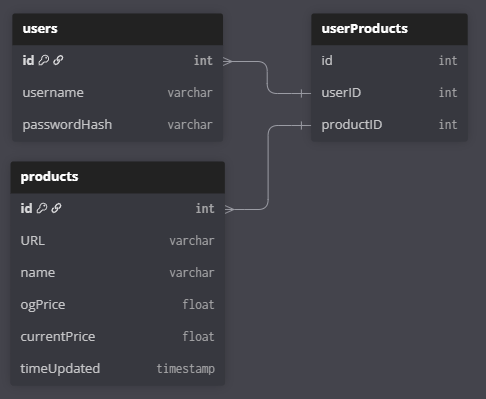Image resolution: width=486 pixels, height=399 pixels.
Task: Select the timeUpdated timestamp field
Action: [x=118, y=369]
